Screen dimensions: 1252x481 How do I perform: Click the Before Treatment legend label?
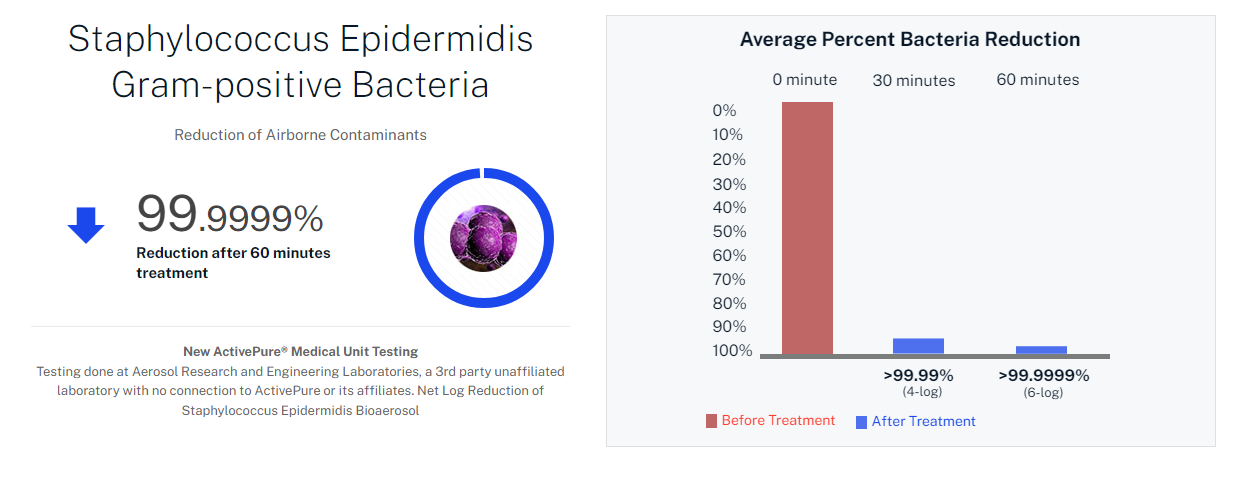[x=778, y=421]
